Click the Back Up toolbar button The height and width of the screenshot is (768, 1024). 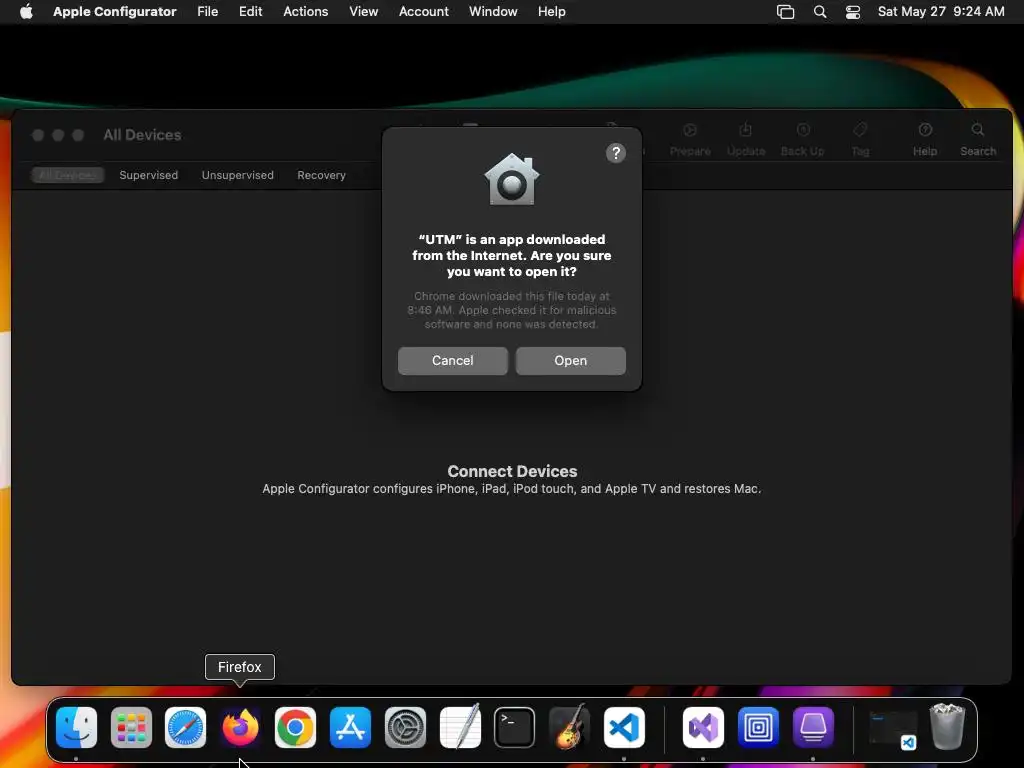coord(803,140)
